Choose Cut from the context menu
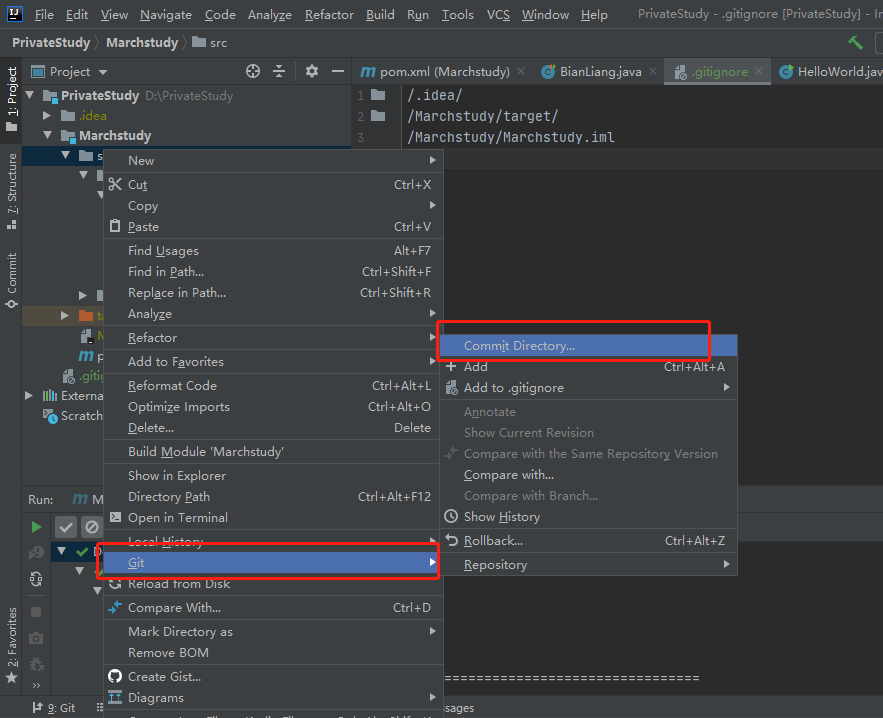The width and height of the screenshot is (883, 718). [274, 185]
